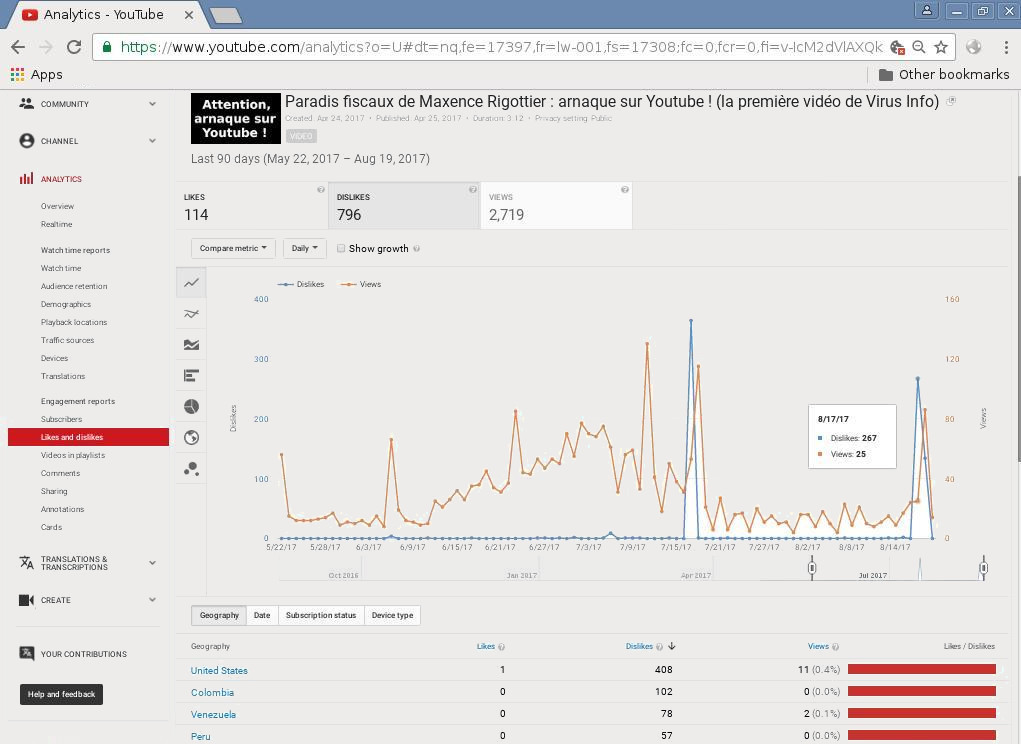The height and width of the screenshot is (744, 1021).
Task: Open the Overview report
Action: [57, 206]
